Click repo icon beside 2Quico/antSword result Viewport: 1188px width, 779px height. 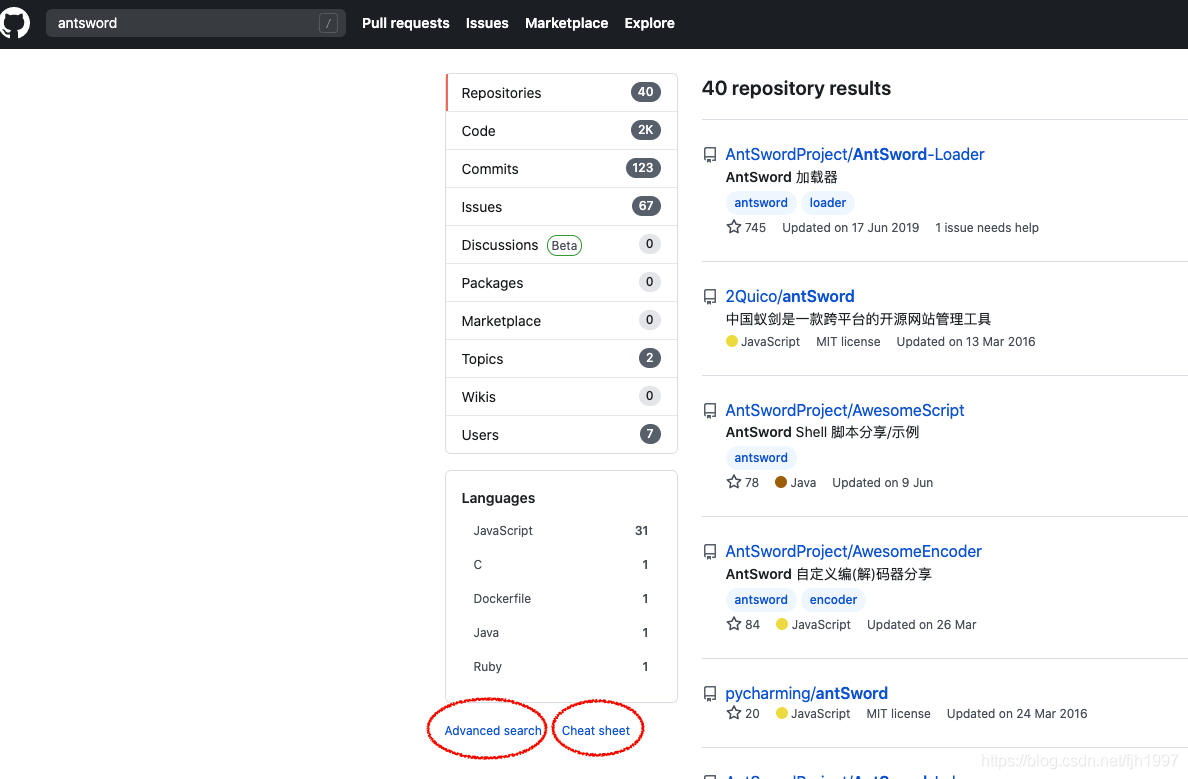pos(710,296)
